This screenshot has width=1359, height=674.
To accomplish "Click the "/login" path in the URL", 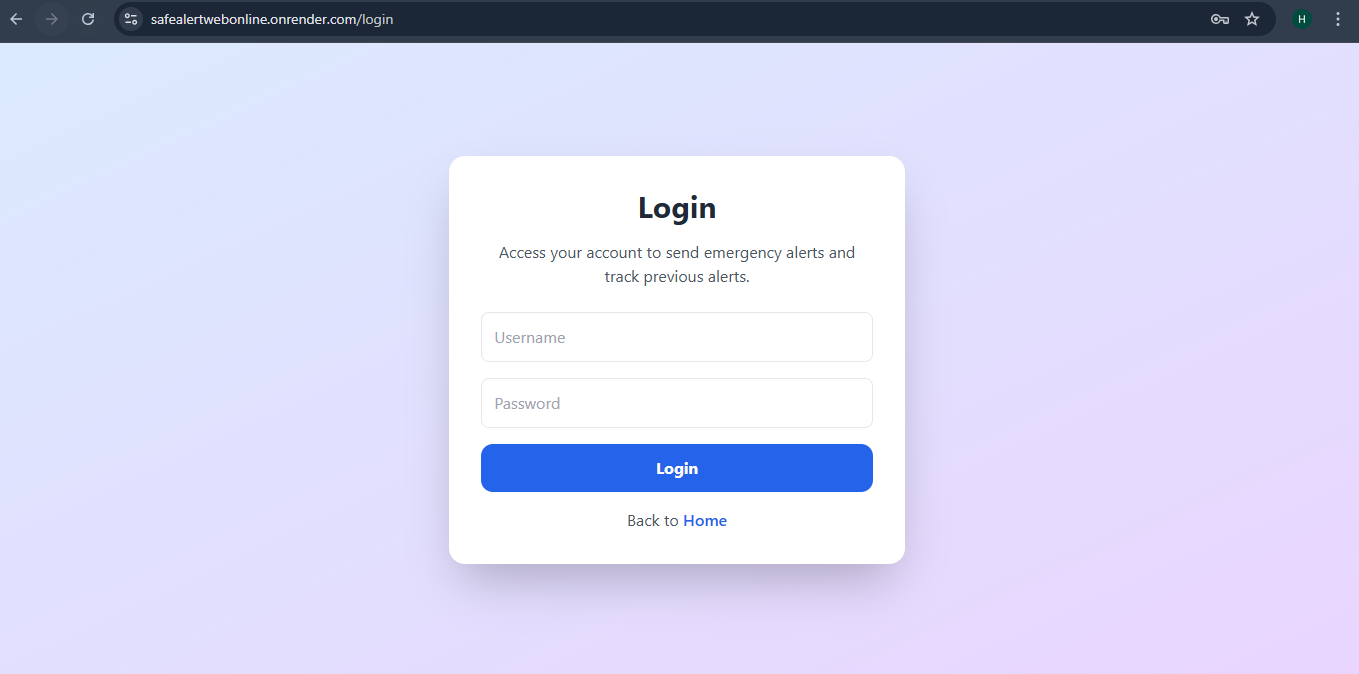I will 376,19.
